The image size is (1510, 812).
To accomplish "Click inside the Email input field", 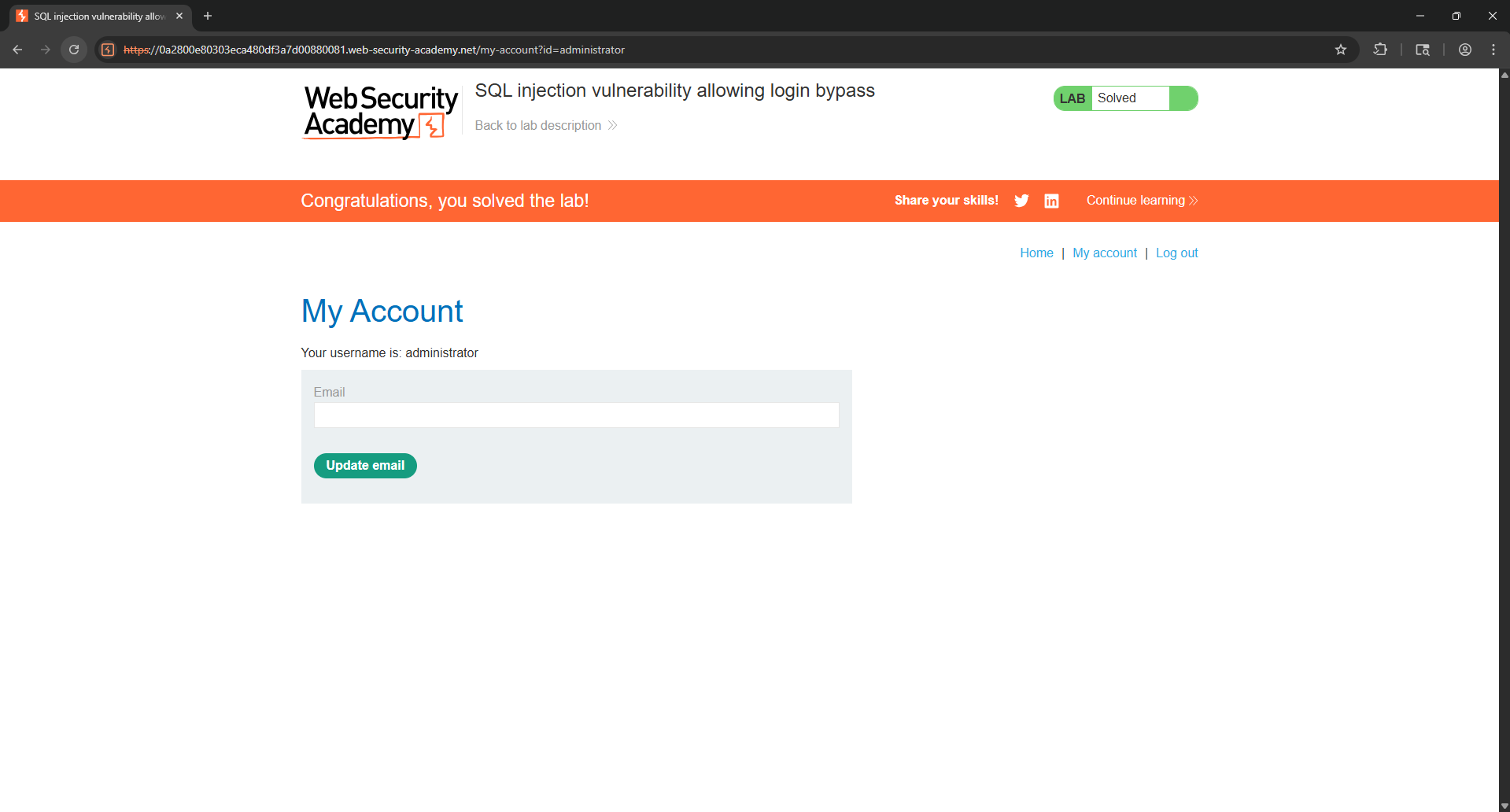I will [x=575, y=415].
